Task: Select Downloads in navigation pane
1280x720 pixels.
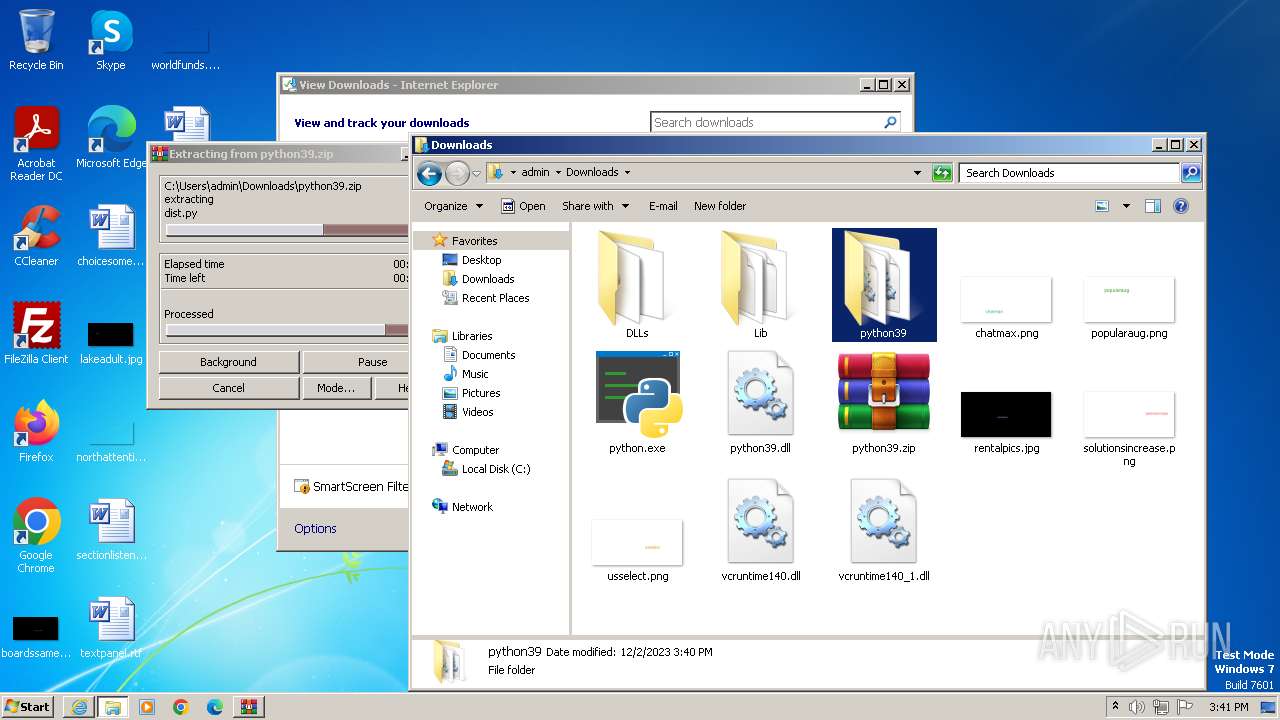Action: tap(488, 279)
